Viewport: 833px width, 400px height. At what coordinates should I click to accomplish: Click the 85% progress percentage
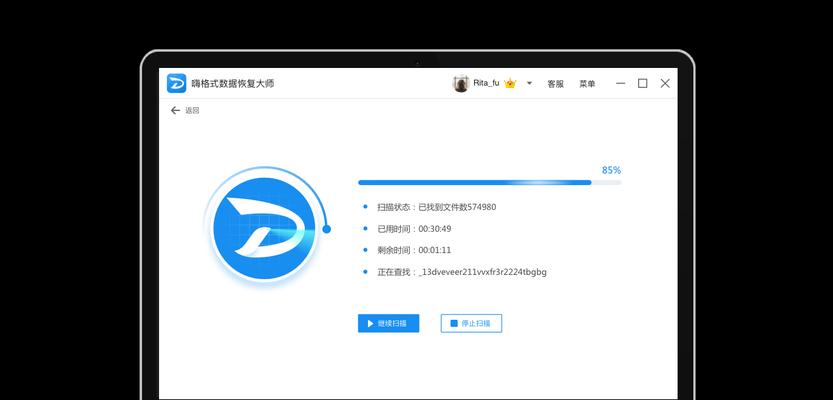611,170
